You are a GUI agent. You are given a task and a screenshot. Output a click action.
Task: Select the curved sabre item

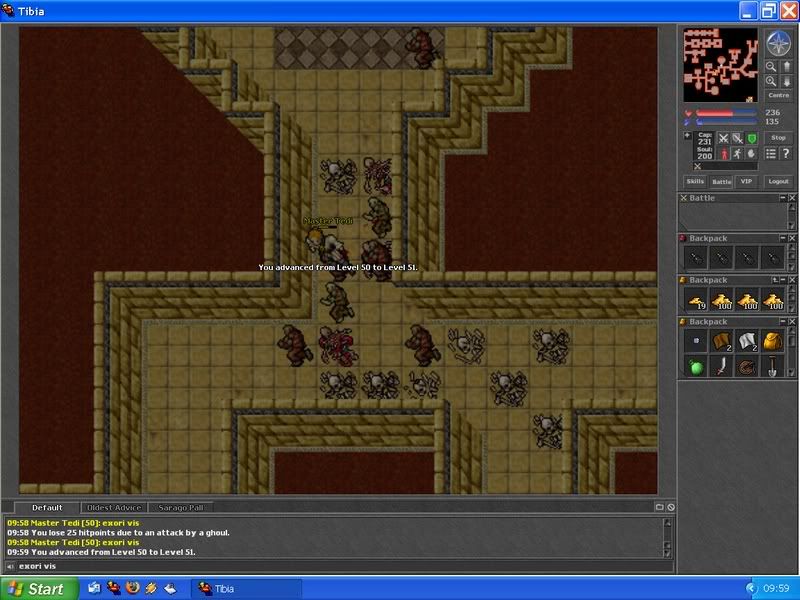click(722, 366)
